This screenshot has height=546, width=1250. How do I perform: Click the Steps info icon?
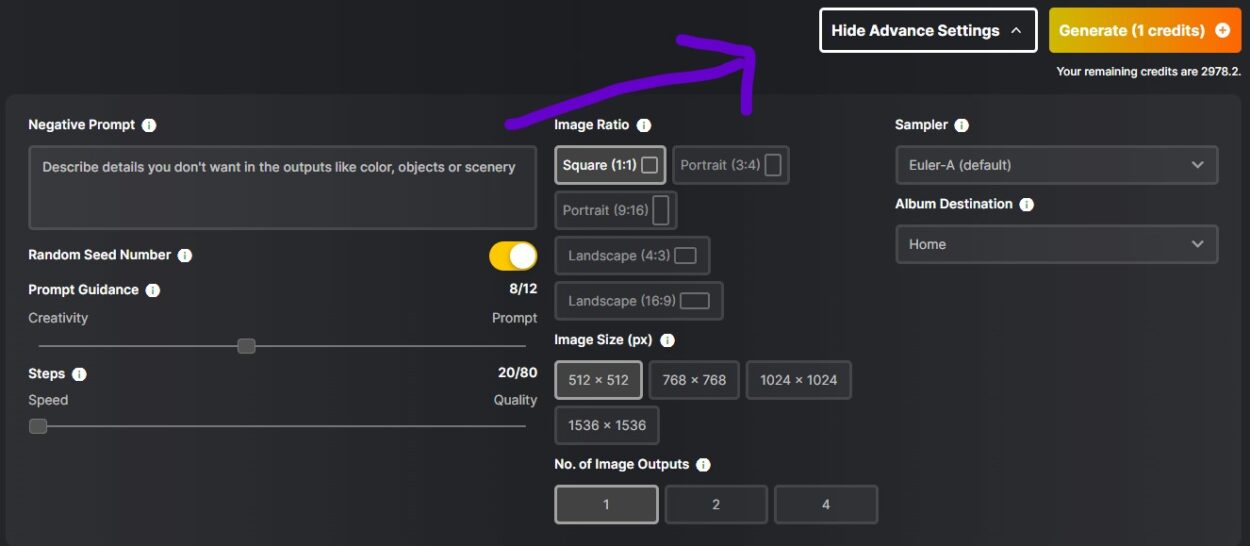click(x=79, y=374)
